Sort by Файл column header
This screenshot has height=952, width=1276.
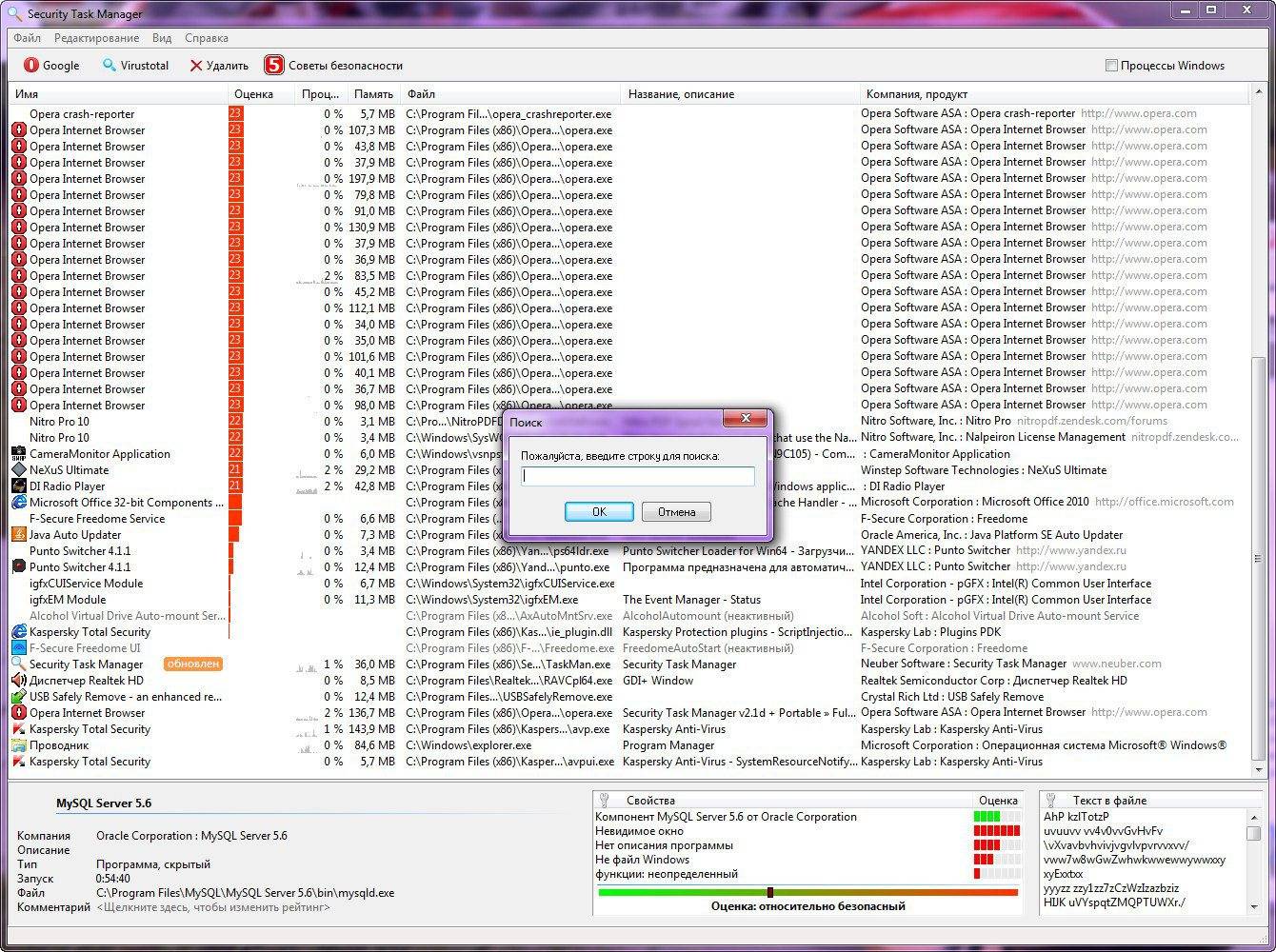point(511,94)
